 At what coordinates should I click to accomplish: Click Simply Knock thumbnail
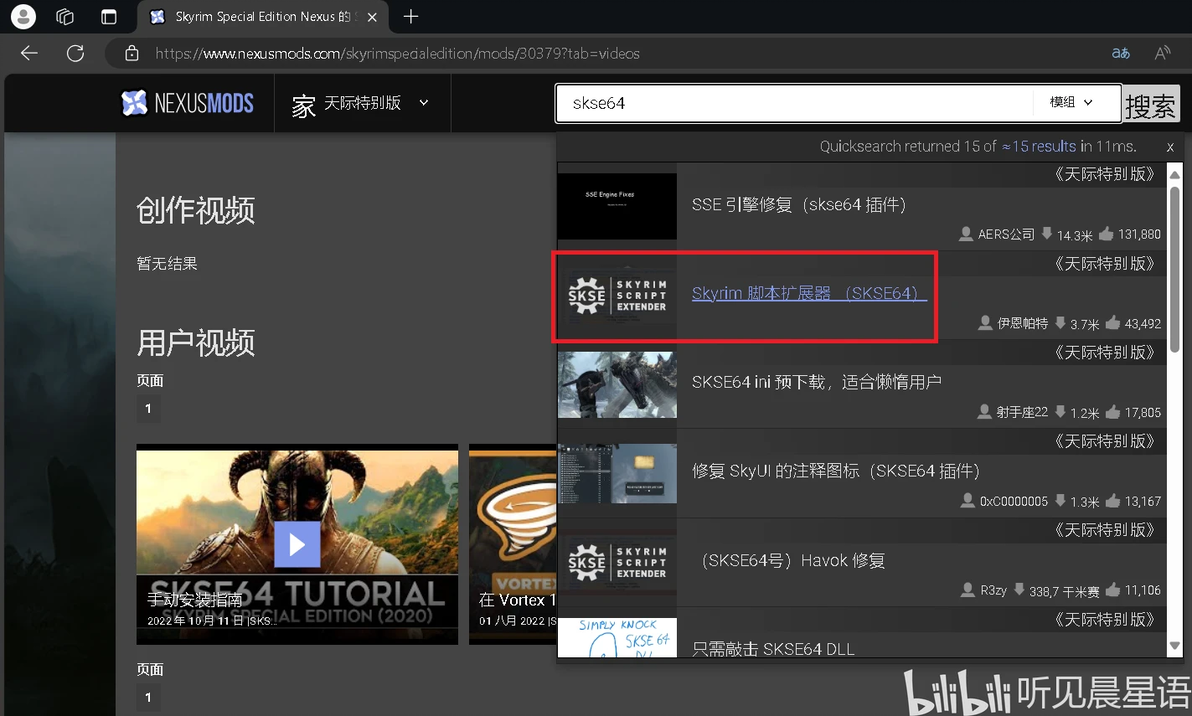[x=617, y=638]
